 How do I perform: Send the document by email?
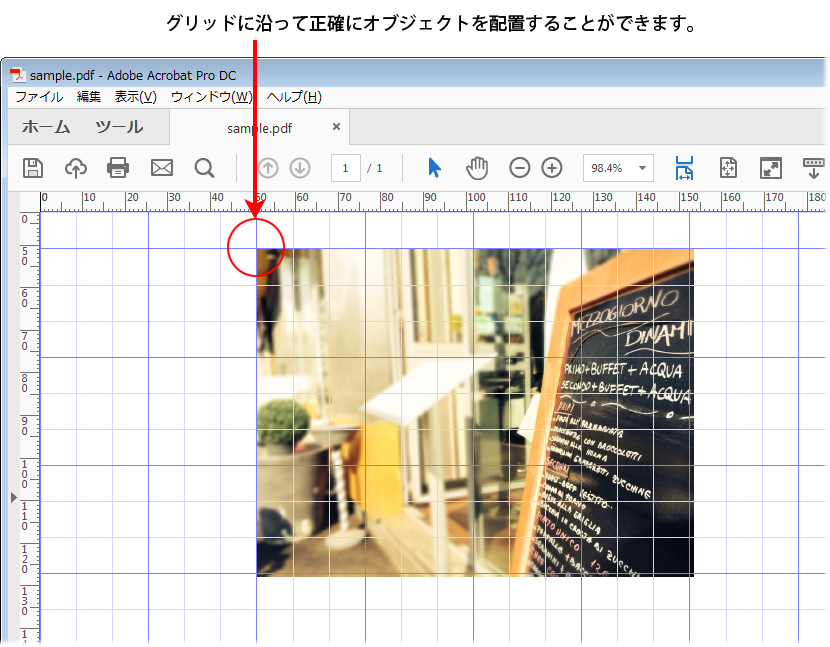[x=161, y=167]
